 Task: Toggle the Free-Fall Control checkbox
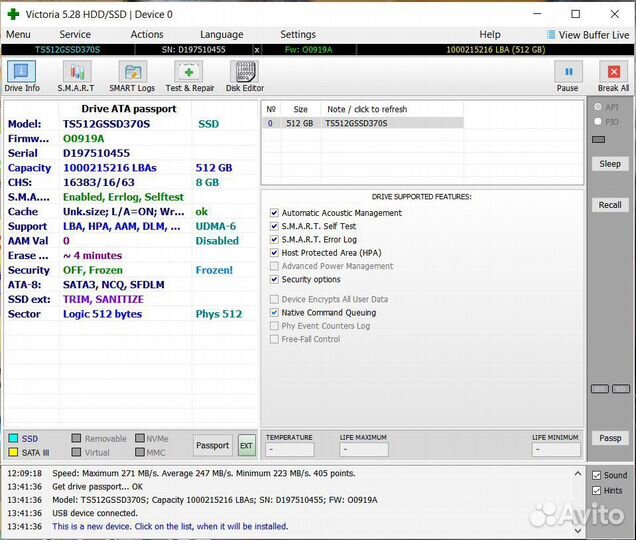pos(274,339)
